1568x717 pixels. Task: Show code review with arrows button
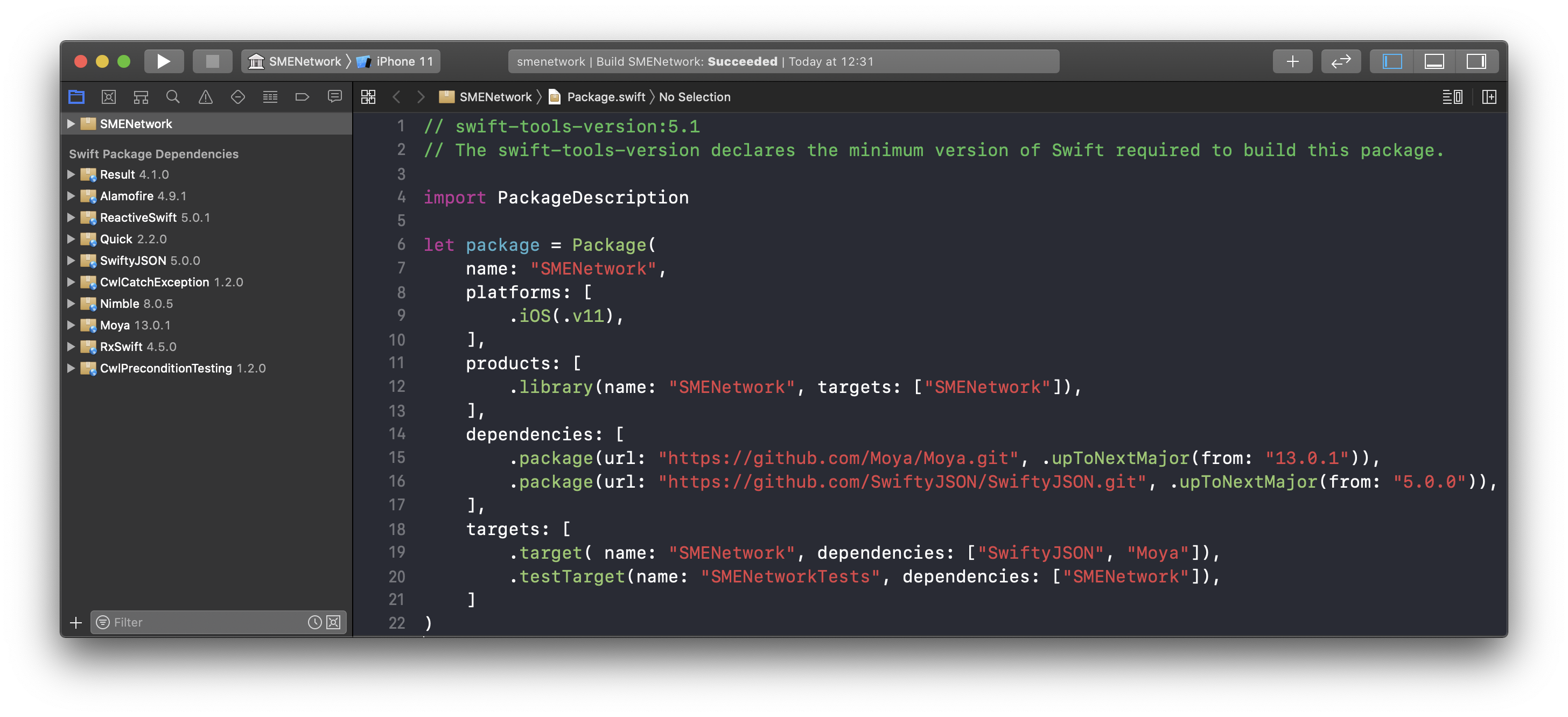1341,61
